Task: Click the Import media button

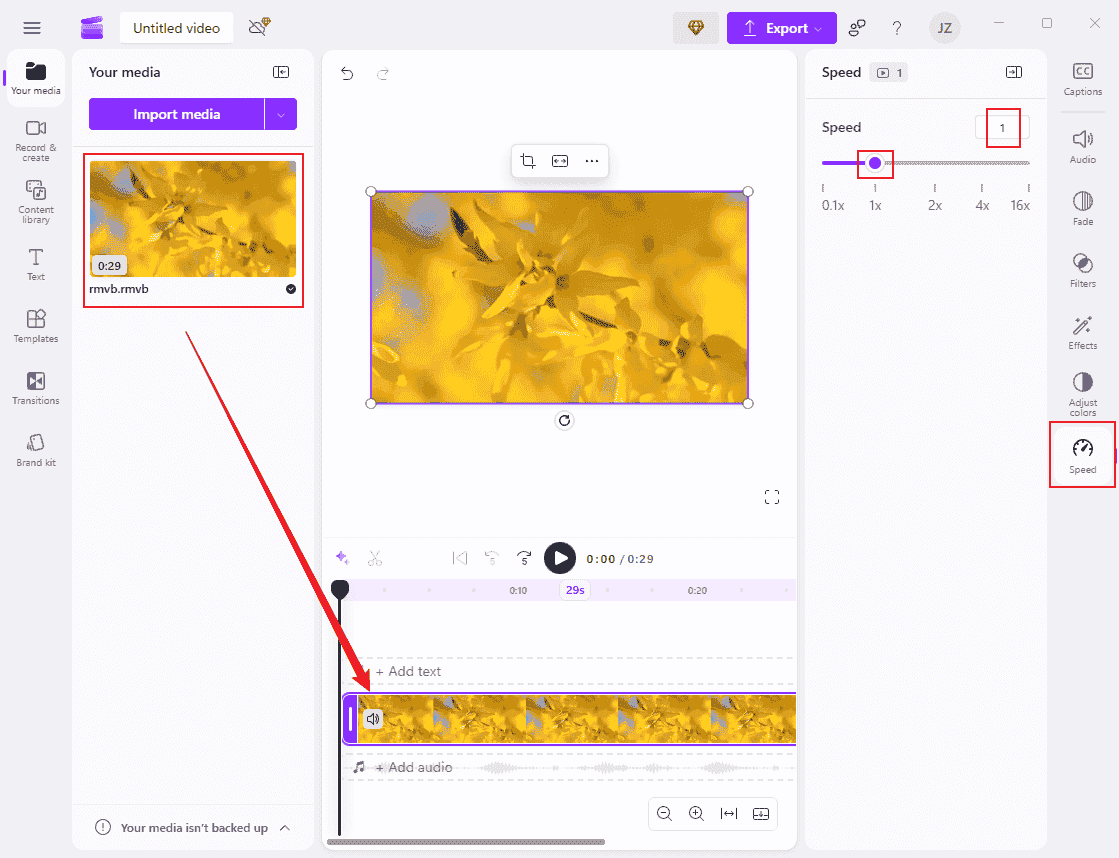Action: coord(178,114)
